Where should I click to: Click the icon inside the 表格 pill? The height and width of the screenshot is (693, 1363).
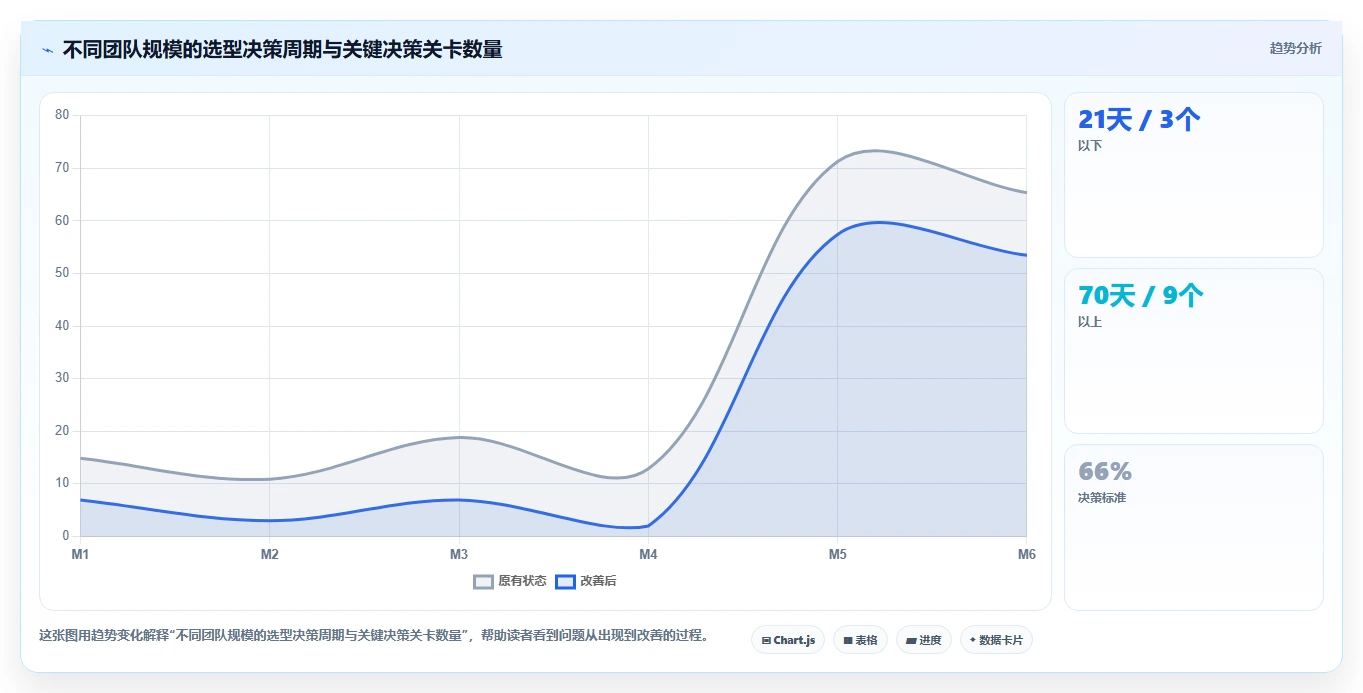pos(848,640)
